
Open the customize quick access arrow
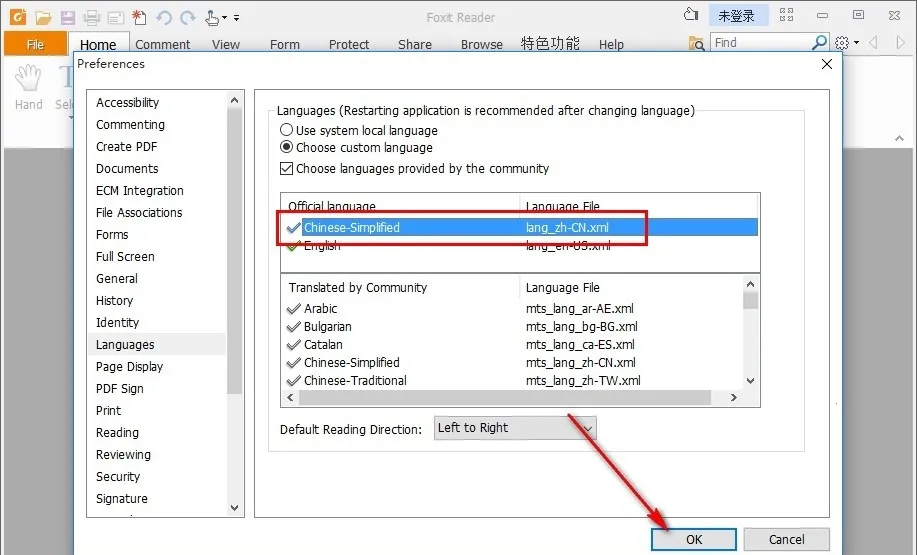(236, 18)
